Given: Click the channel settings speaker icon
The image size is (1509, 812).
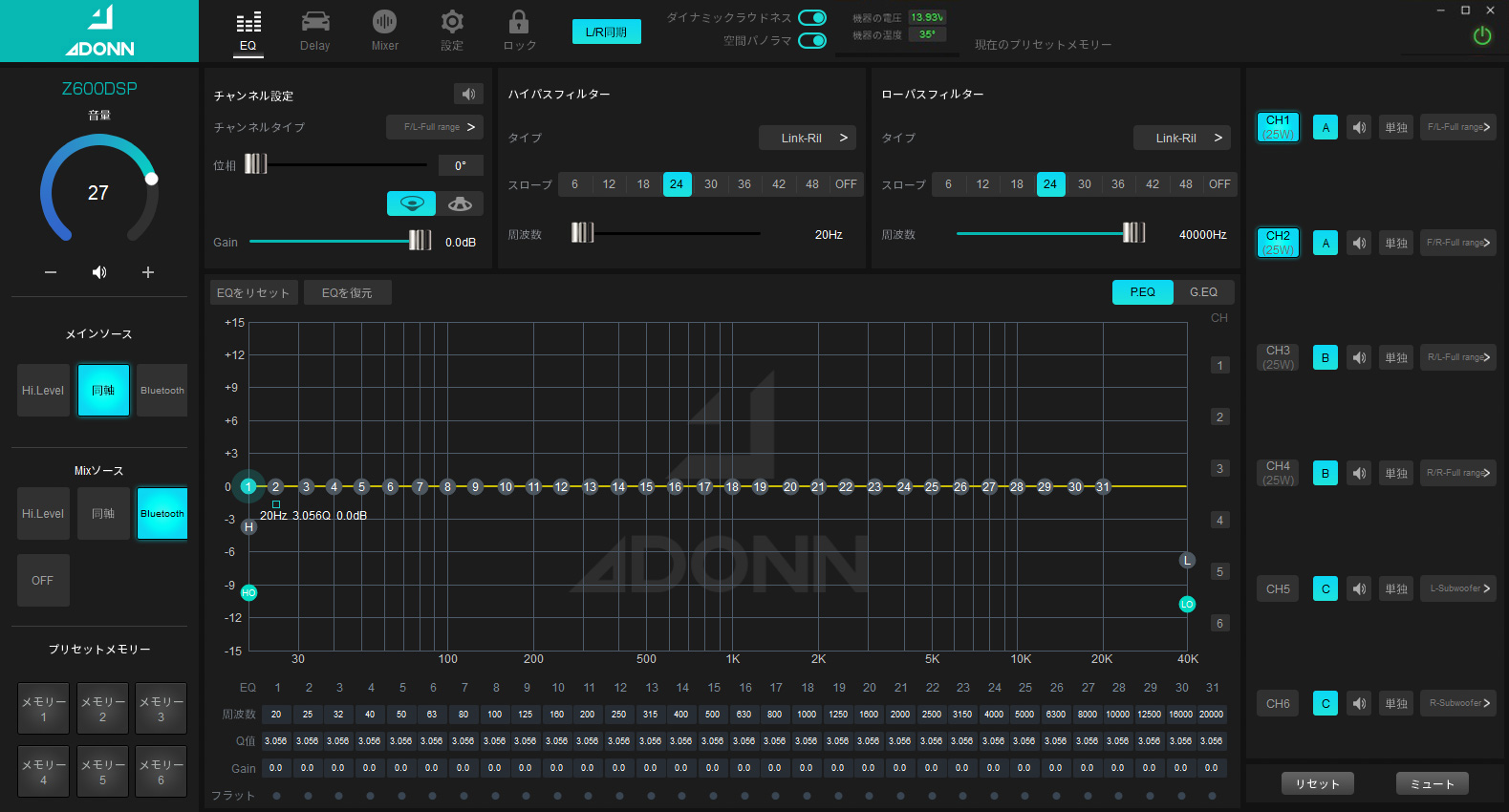Looking at the screenshot, I should pos(468,94).
